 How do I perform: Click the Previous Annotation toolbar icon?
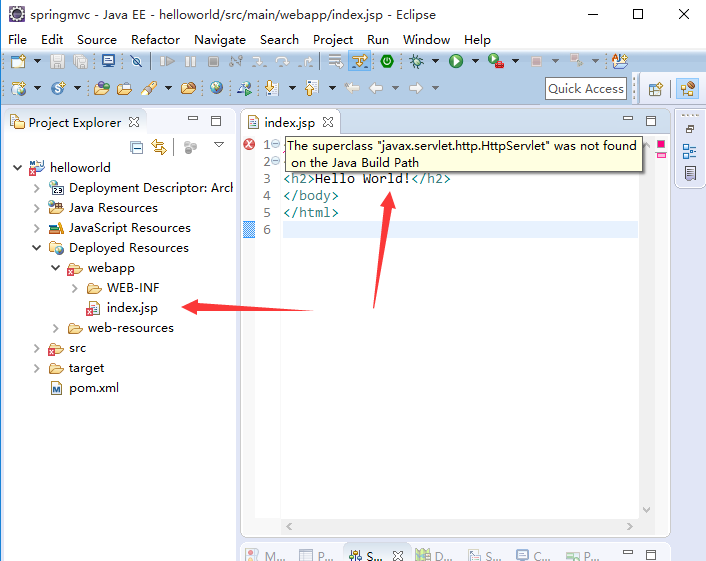[312, 88]
